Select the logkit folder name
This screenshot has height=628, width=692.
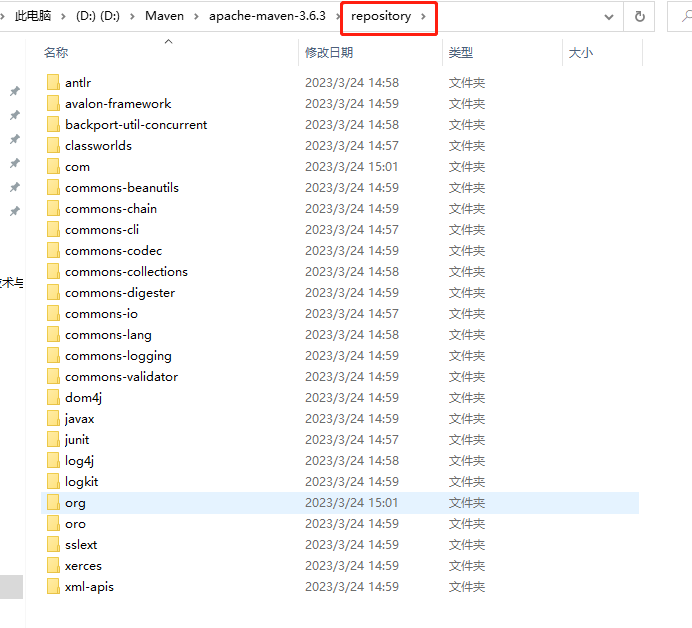coord(81,481)
